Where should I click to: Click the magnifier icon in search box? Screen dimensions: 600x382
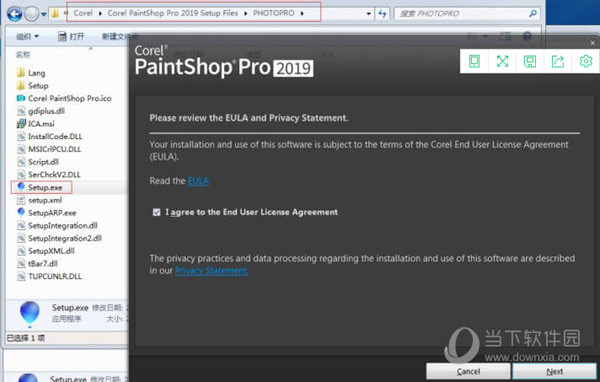coord(533,14)
